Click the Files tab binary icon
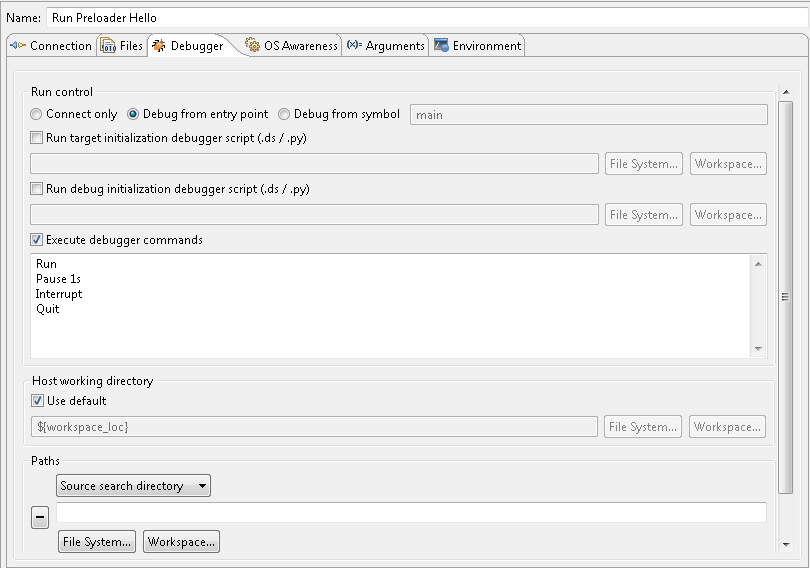 coord(108,45)
